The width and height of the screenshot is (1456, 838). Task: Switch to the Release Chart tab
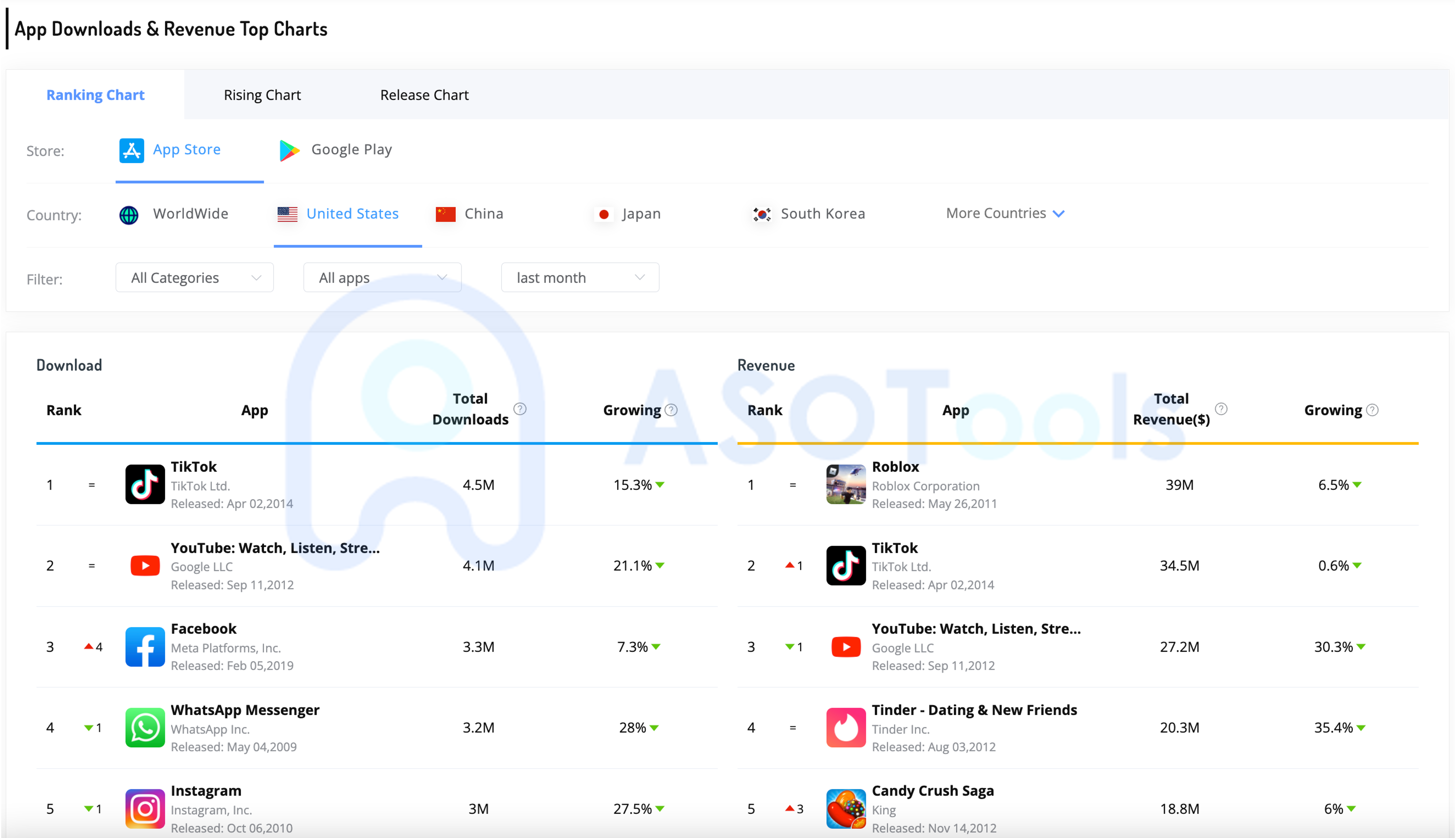(x=424, y=95)
